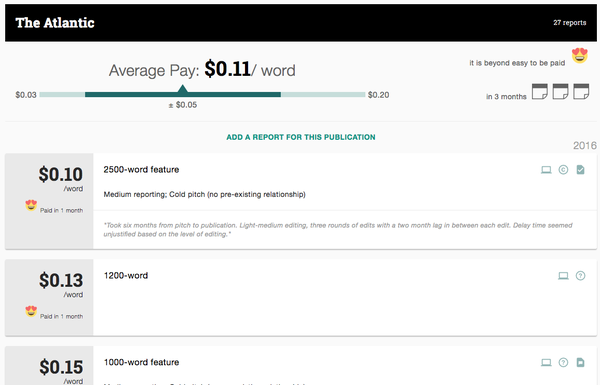The image size is (600, 385).
Task: Click the contract checkmark icon on the 2500-word feature report
Action: tap(580, 170)
